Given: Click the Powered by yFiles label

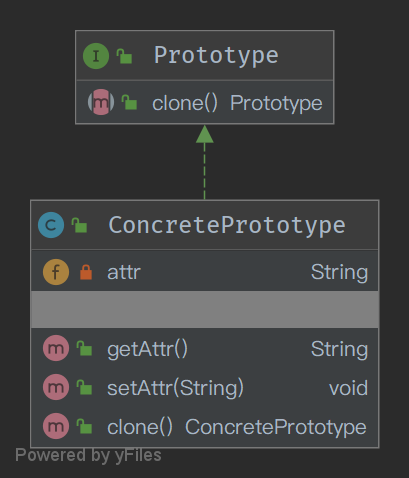Looking at the screenshot, I should point(88,456).
